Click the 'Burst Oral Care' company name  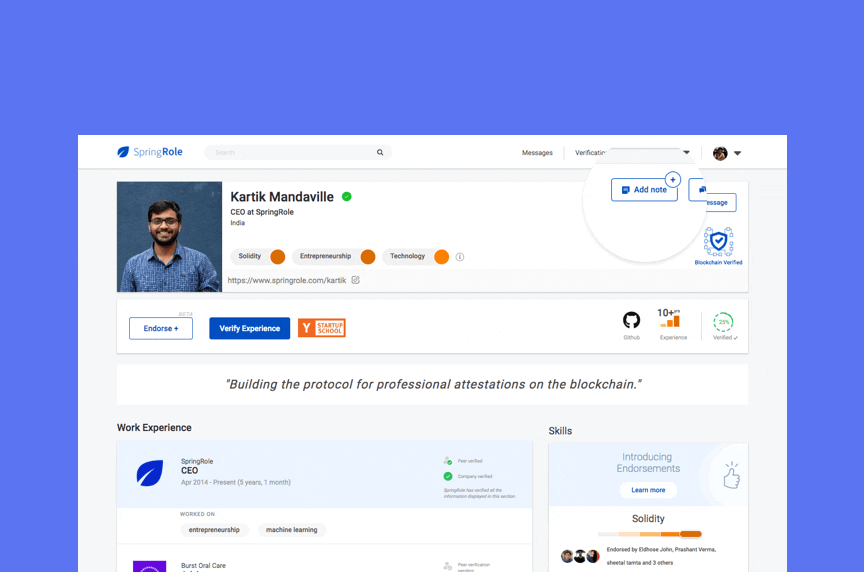(203, 565)
